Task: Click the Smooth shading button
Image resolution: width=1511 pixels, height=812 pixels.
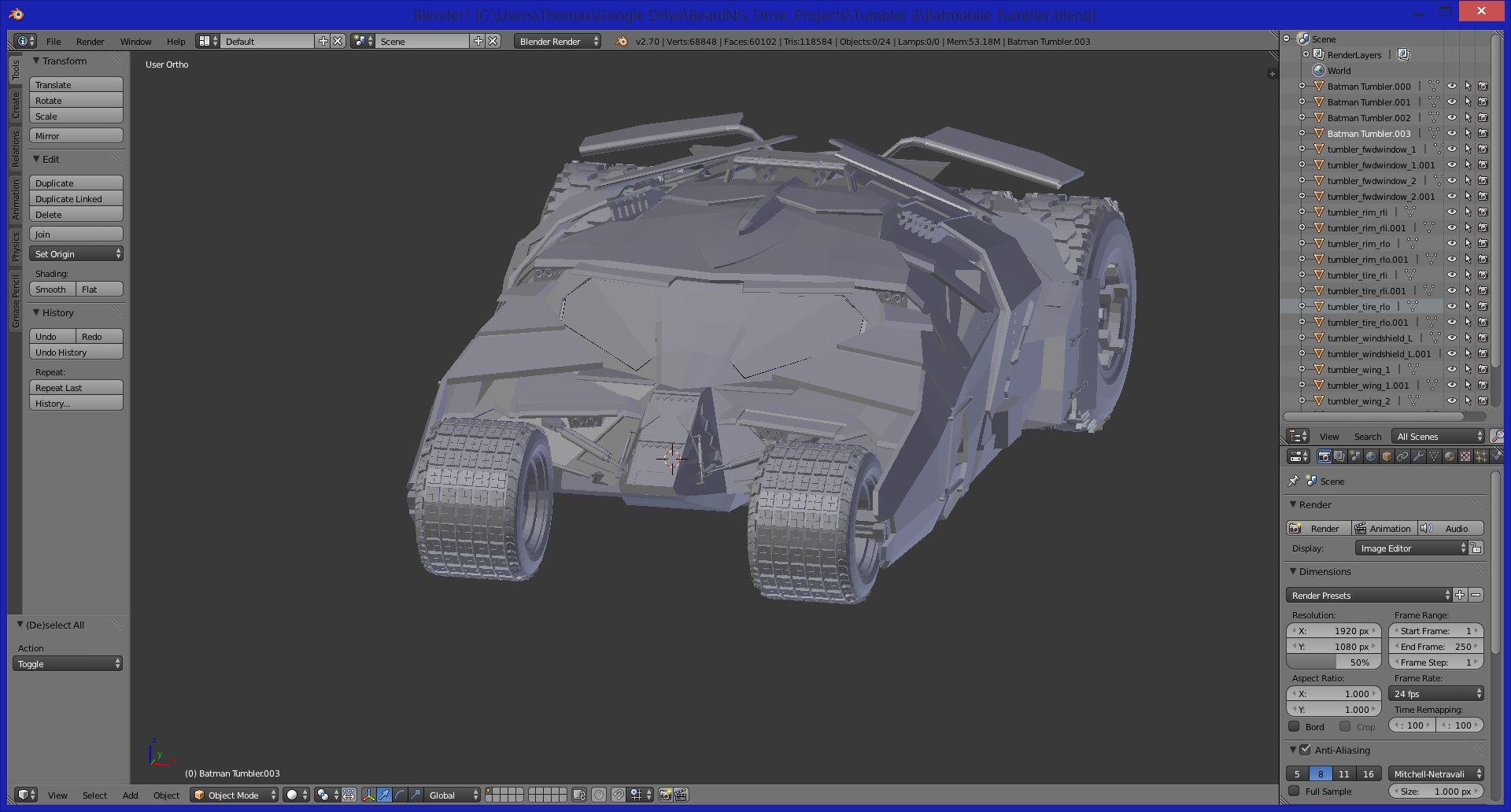Action: [53, 289]
